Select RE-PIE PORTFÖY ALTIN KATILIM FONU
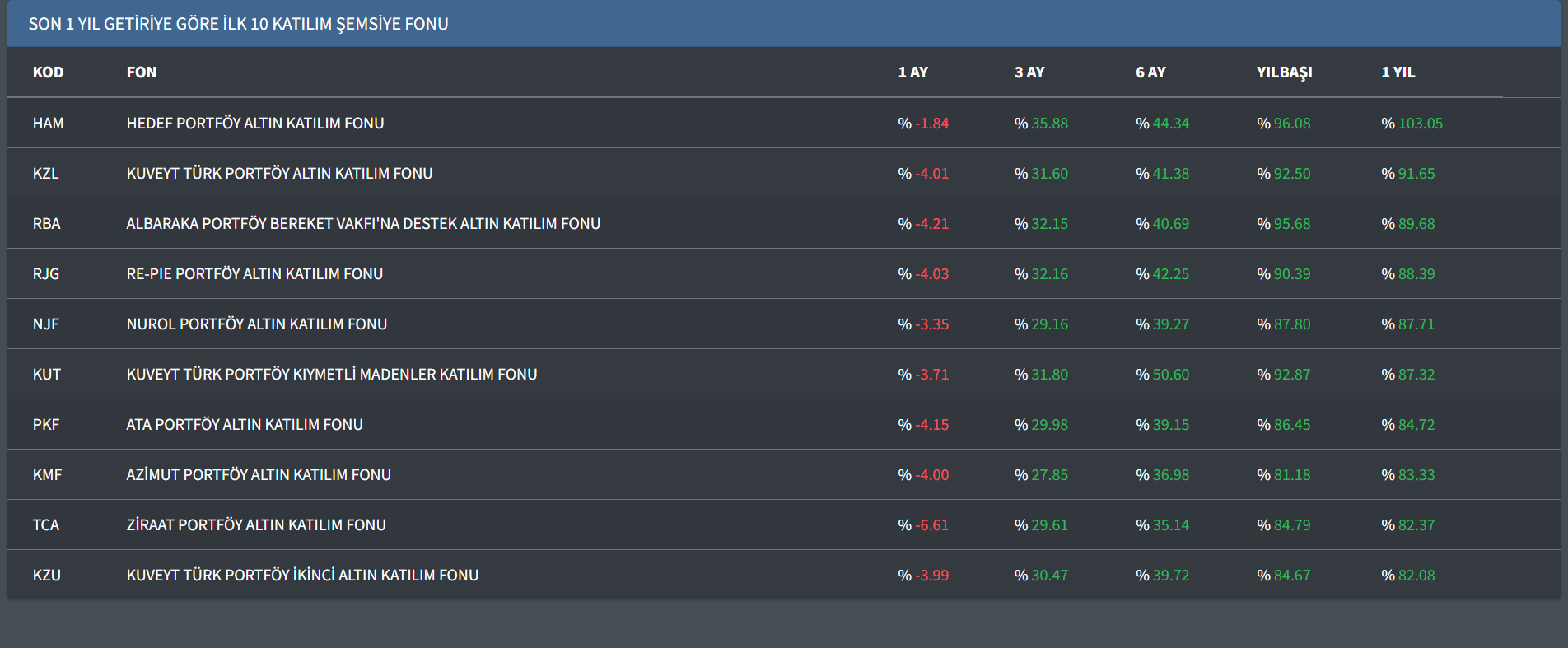The image size is (1568, 648). 254,274
